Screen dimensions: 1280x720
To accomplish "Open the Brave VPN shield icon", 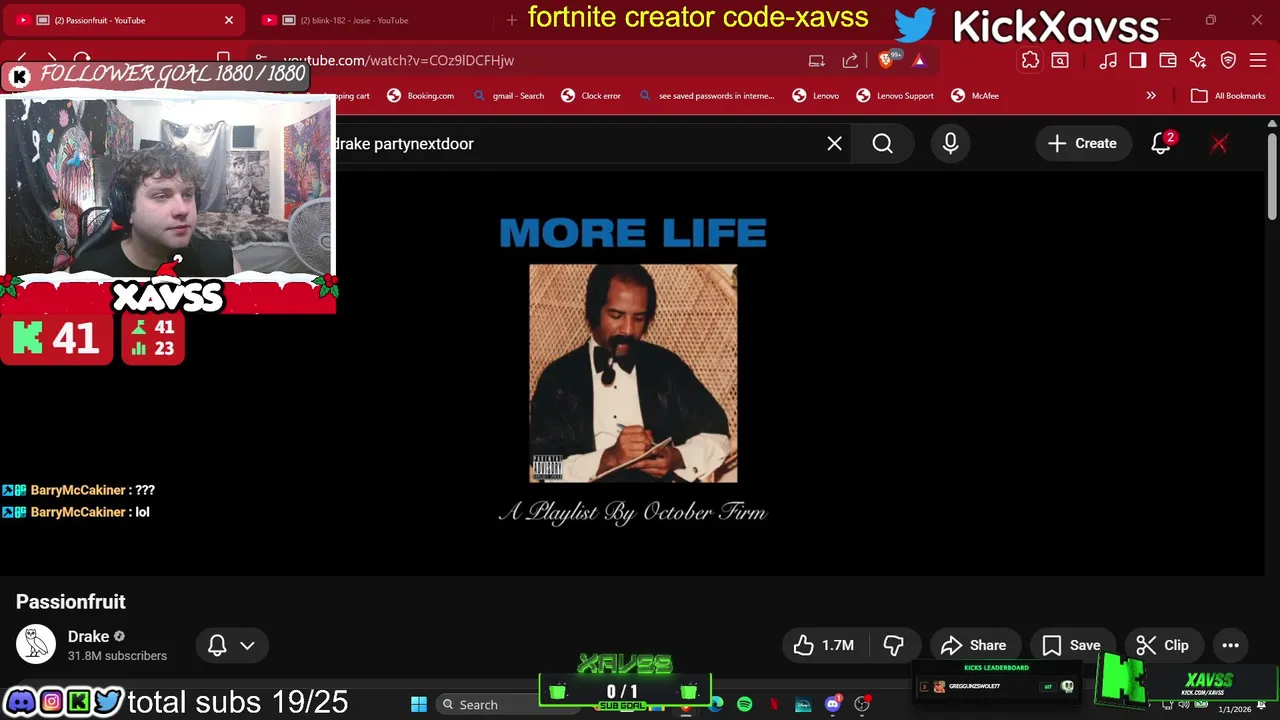I will coord(1229,60).
